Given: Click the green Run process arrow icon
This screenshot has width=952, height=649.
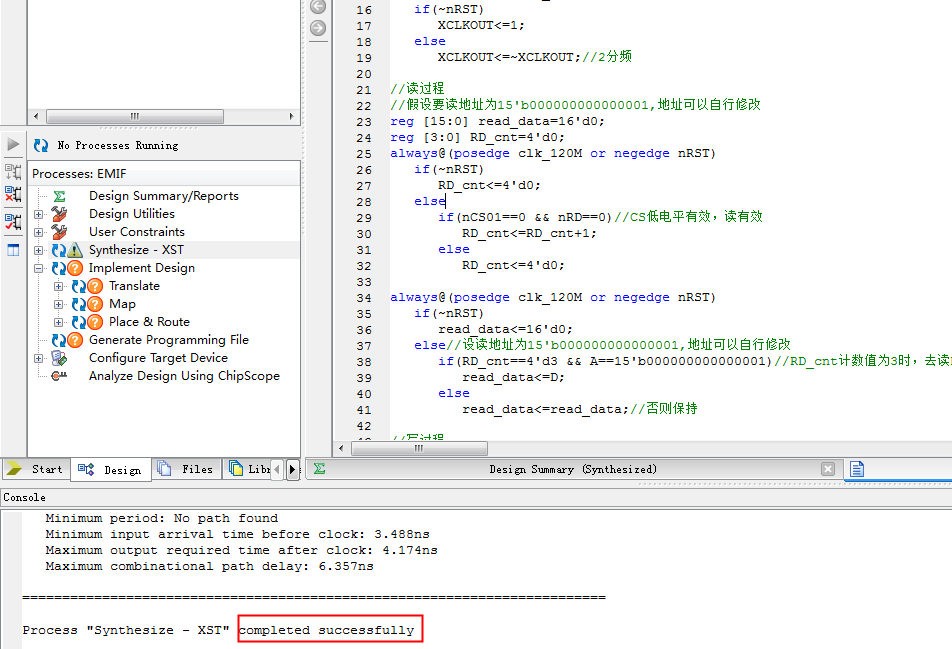Looking at the screenshot, I should (x=13, y=145).
